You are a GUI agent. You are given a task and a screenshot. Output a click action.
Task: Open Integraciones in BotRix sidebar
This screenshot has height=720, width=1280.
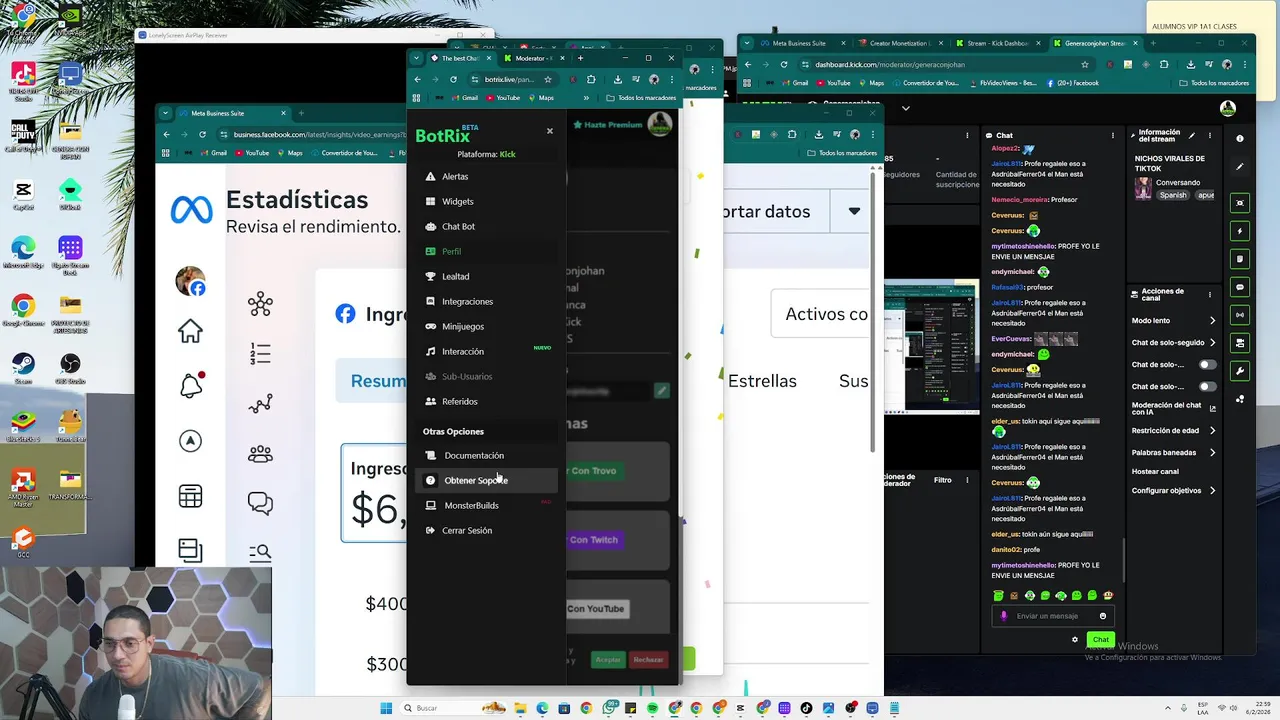486,301
